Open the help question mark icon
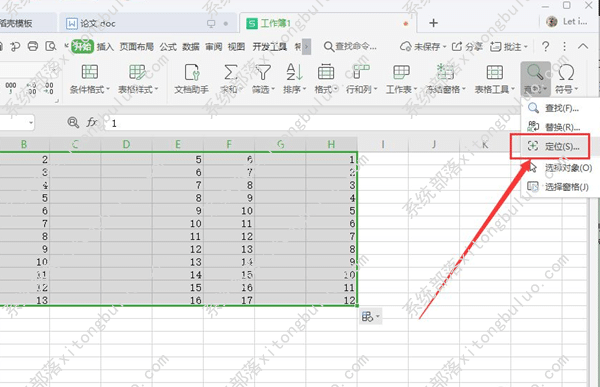The width and height of the screenshot is (600, 387). pos(546,47)
